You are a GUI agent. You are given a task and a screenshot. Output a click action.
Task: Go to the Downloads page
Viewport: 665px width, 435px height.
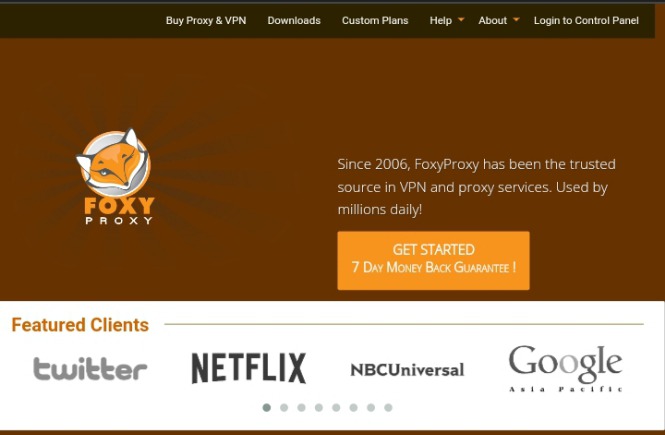pos(294,20)
